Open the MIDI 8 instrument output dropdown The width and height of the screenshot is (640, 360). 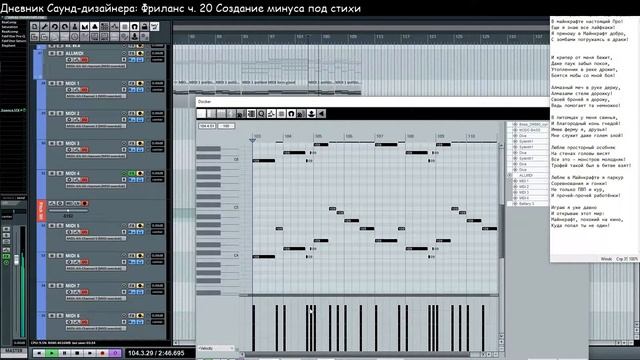(96, 328)
